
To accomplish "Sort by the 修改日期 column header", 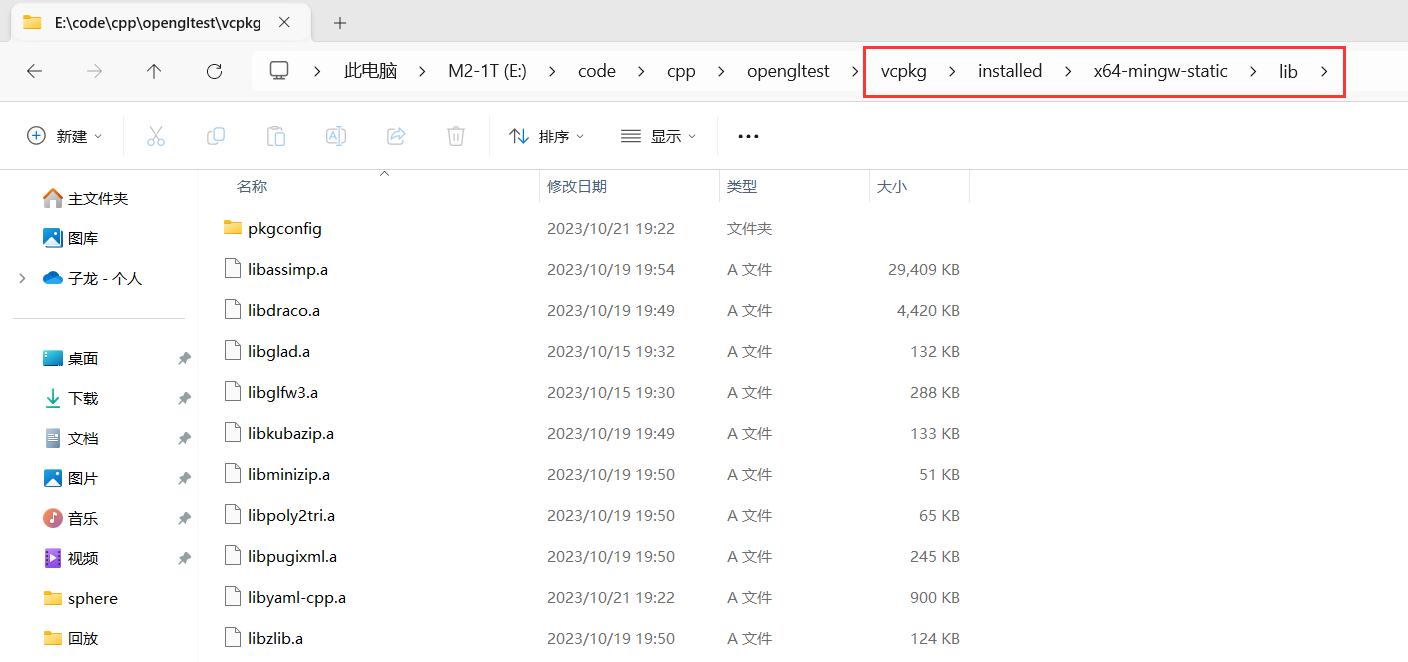I will [x=577, y=186].
